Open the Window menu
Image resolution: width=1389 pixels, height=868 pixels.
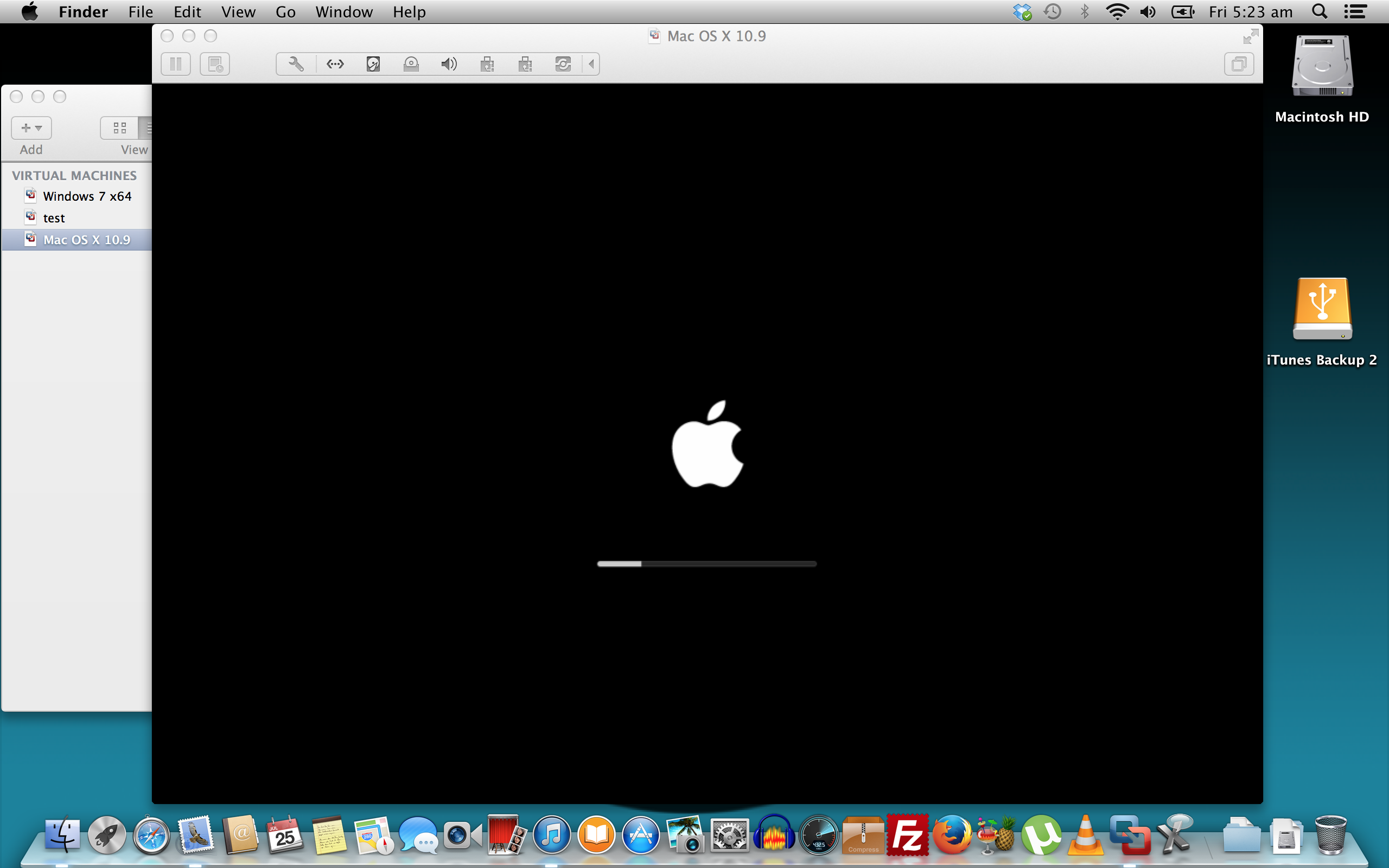click(x=344, y=11)
